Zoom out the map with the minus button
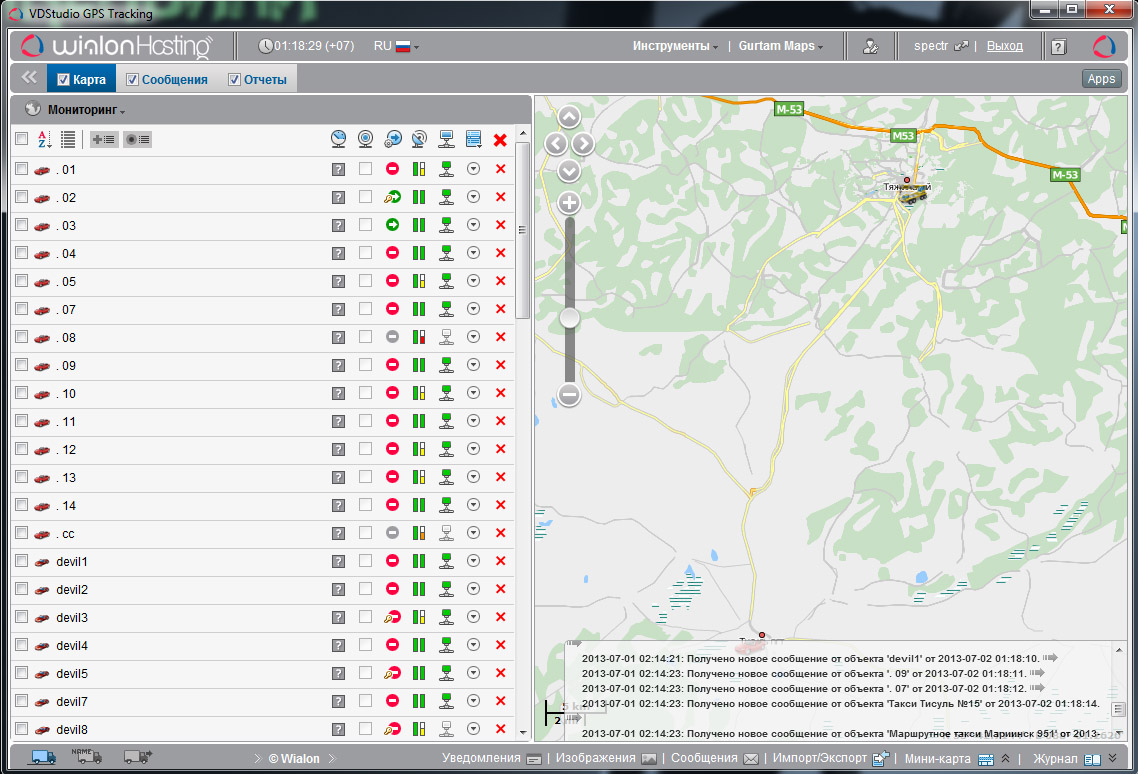The image size is (1138, 774). [569, 394]
